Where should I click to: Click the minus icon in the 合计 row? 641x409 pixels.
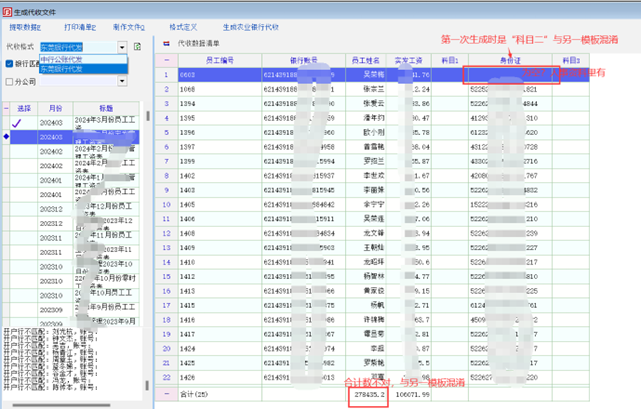(168, 395)
